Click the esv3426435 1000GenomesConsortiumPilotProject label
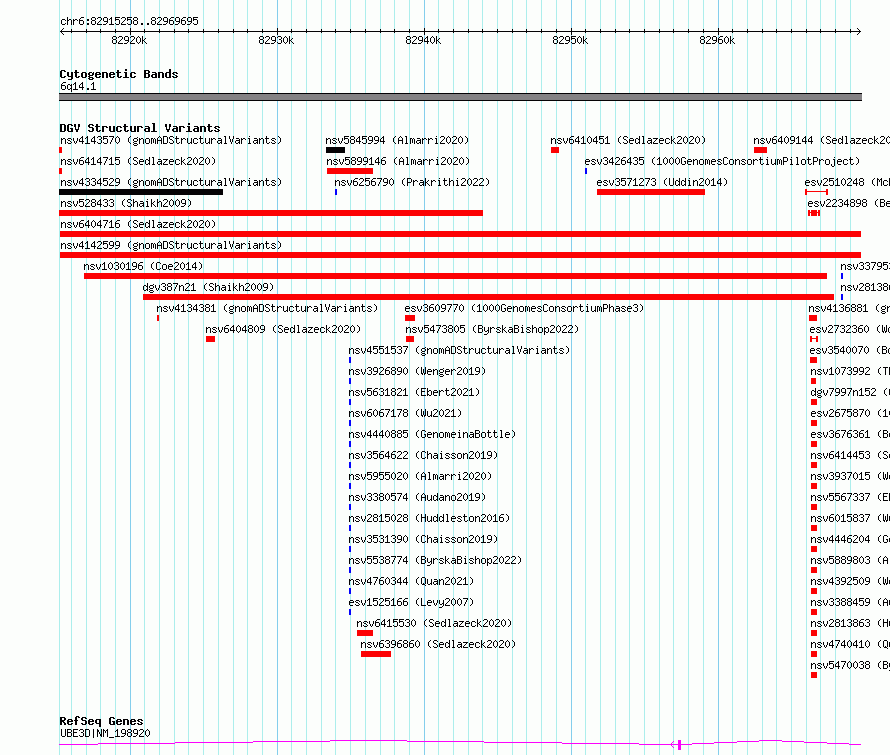890x755 pixels. 723,161
